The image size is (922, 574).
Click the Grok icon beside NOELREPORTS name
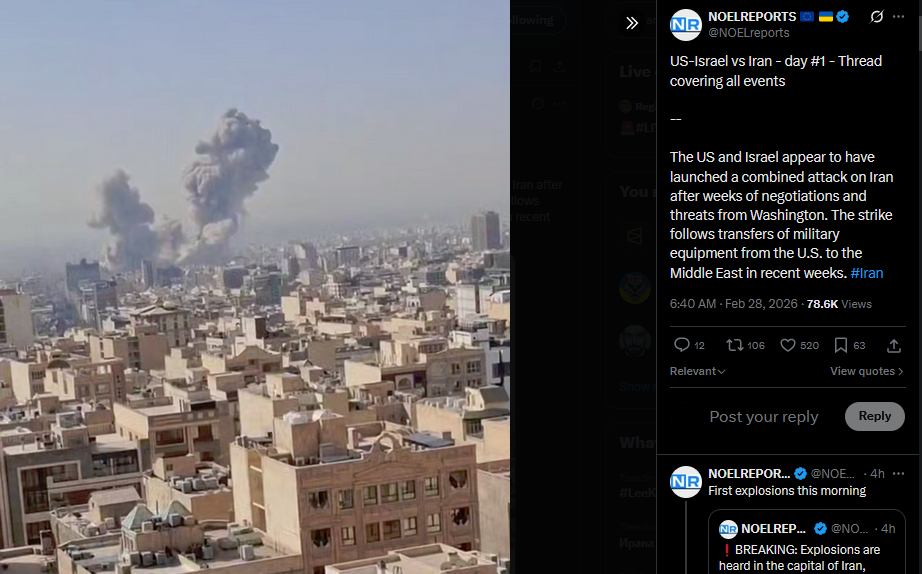coord(877,16)
